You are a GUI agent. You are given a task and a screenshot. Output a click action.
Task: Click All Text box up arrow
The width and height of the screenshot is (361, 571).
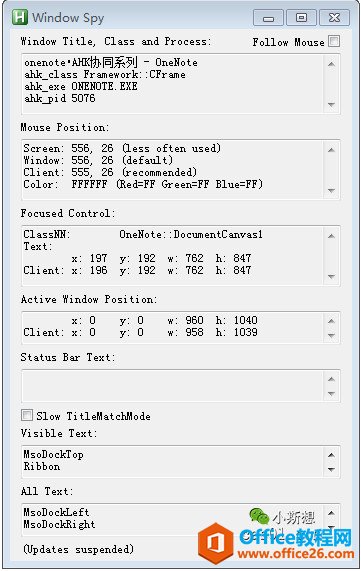point(331,513)
